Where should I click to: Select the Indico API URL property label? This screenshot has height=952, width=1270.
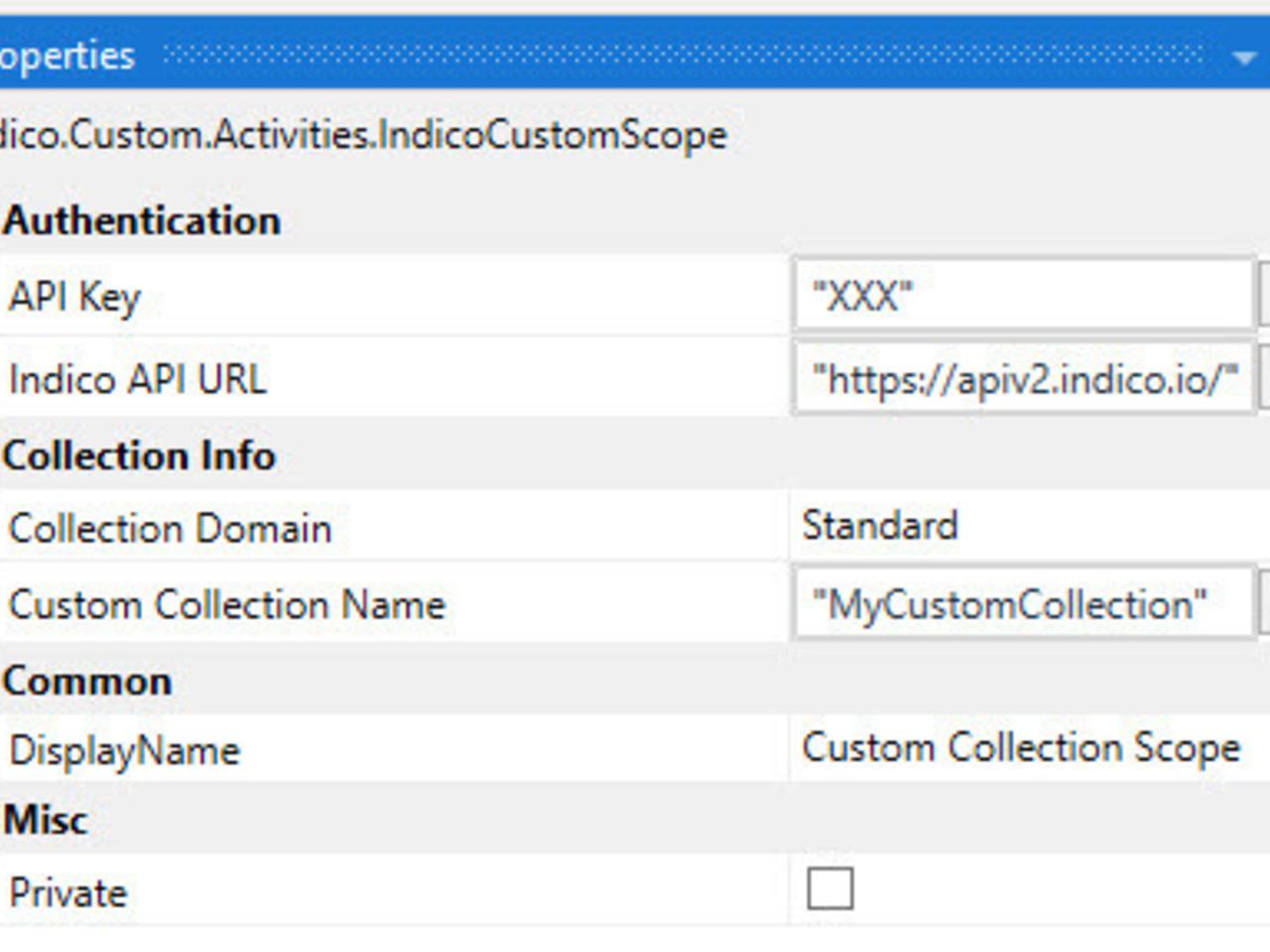tap(138, 379)
